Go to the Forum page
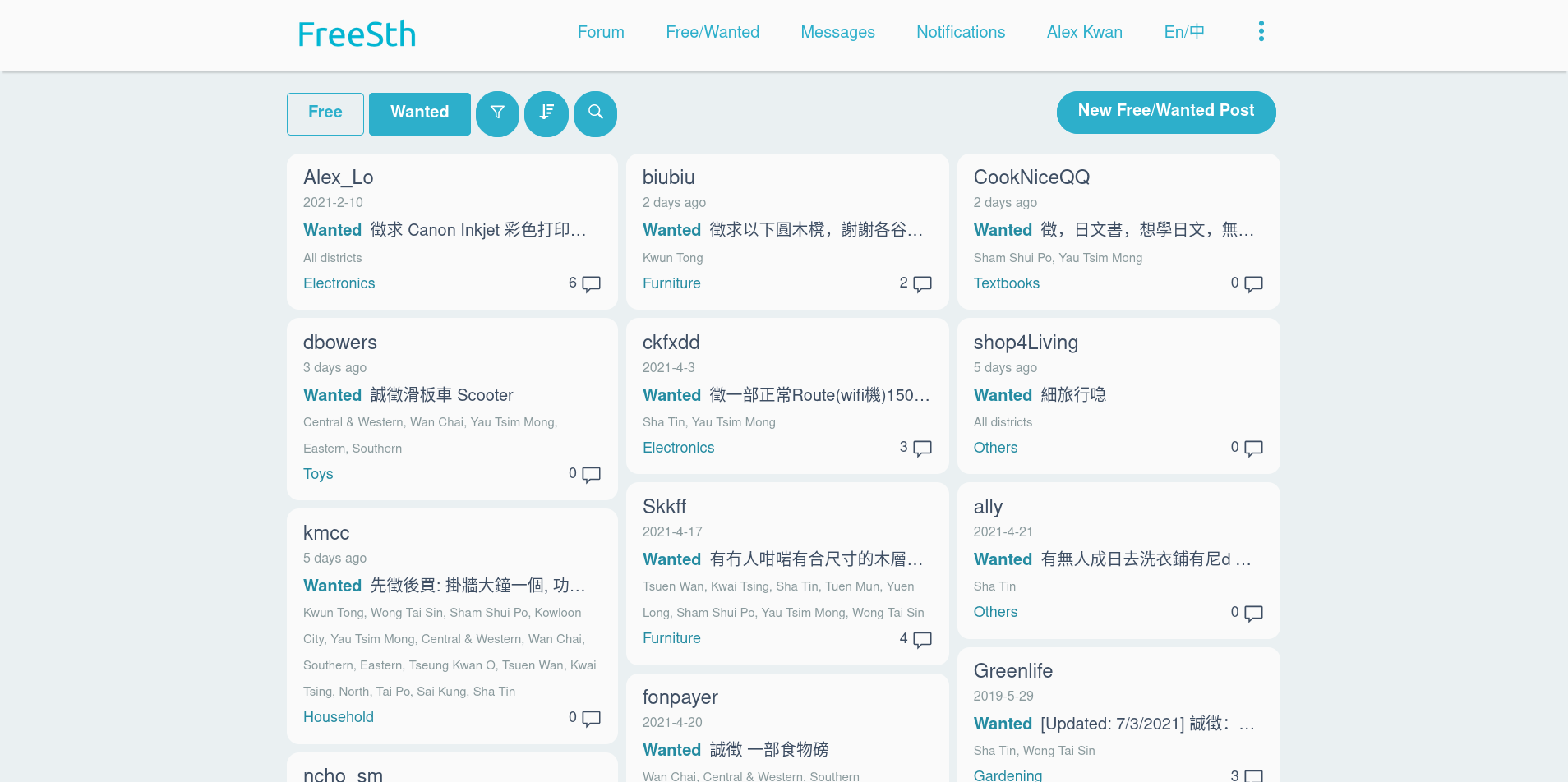Image resolution: width=1568 pixels, height=782 pixels. point(601,32)
